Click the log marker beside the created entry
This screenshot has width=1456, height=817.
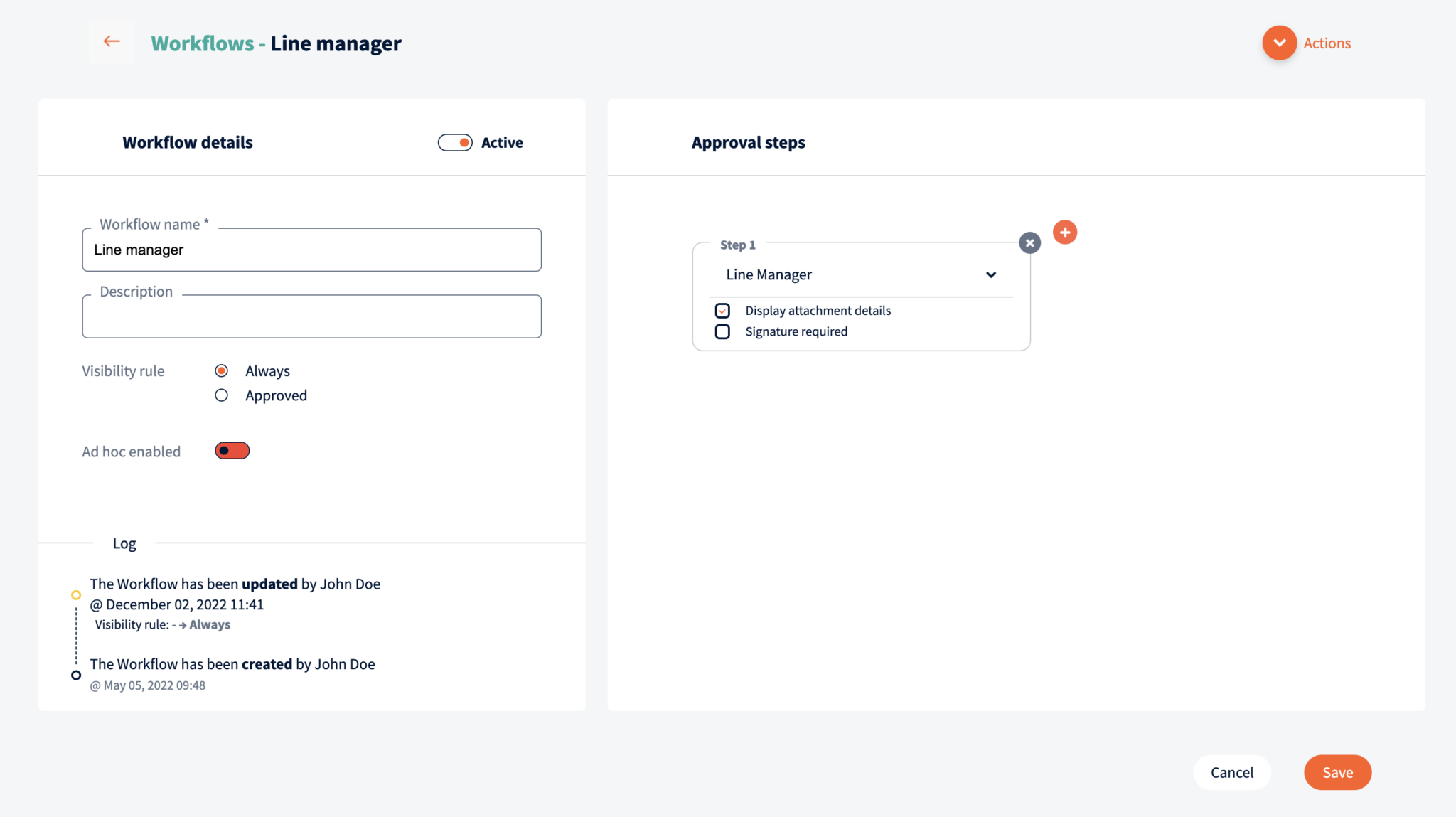coord(76,674)
